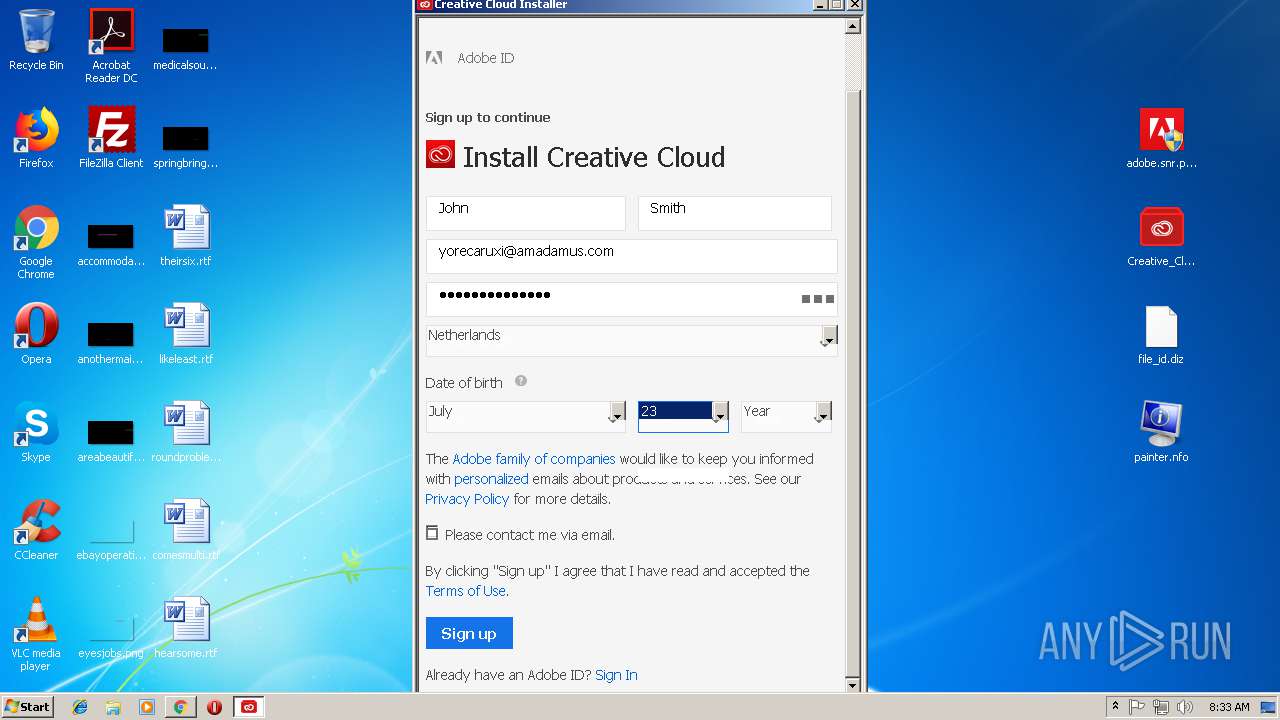Click the last name field 'Smith'

click(x=735, y=213)
